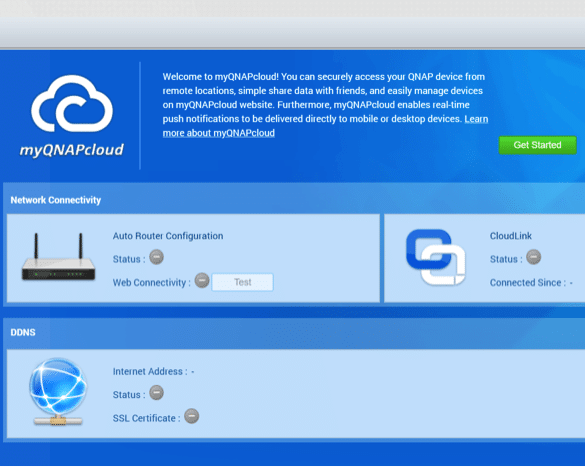Image resolution: width=585 pixels, height=467 pixels.
Task: Click the DDNS globe icon
Action: coord(58,391)
